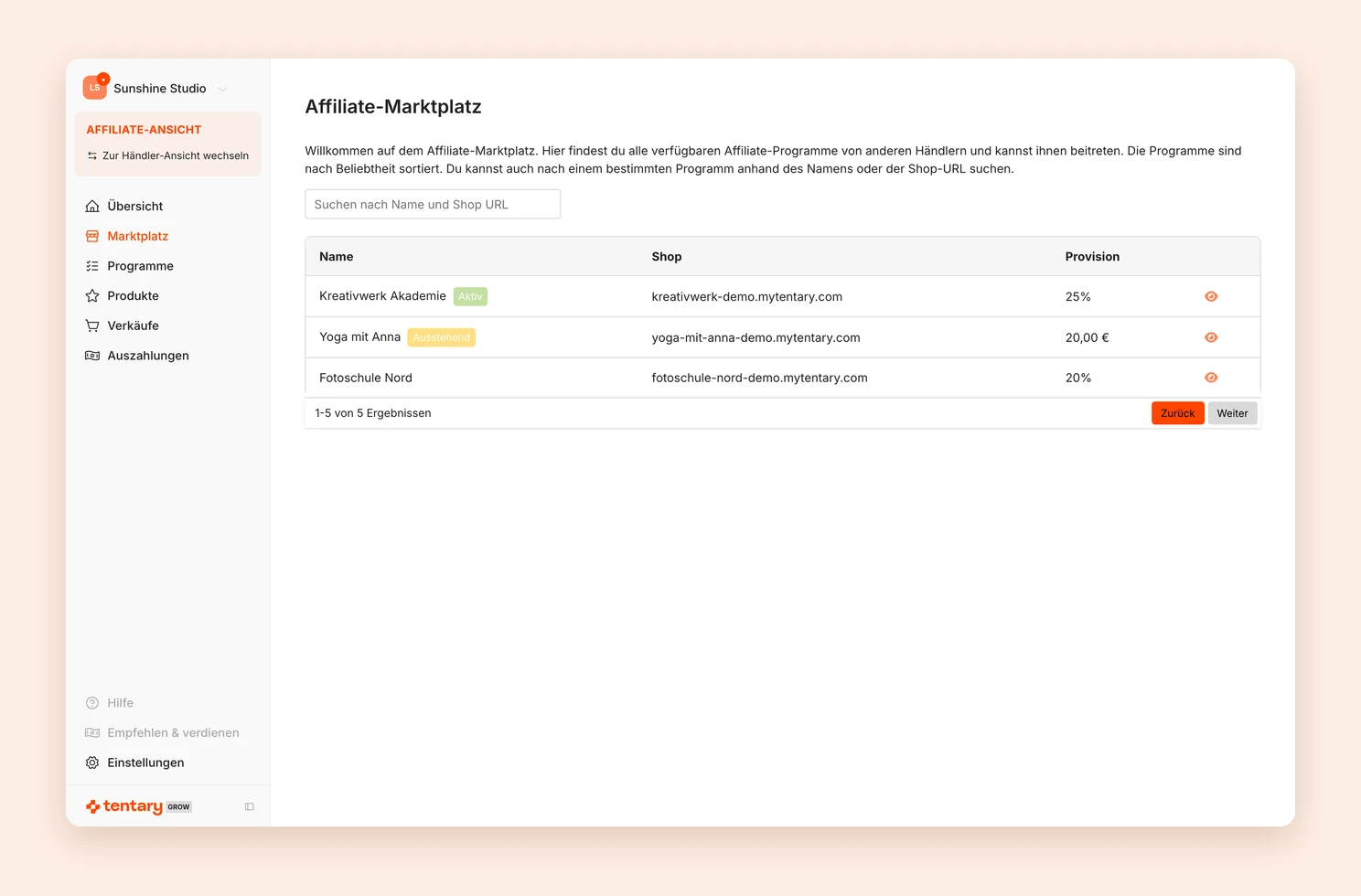Click 'fotoschule-nord-demo.mytentary.com' shop URL

click(760, 378)
